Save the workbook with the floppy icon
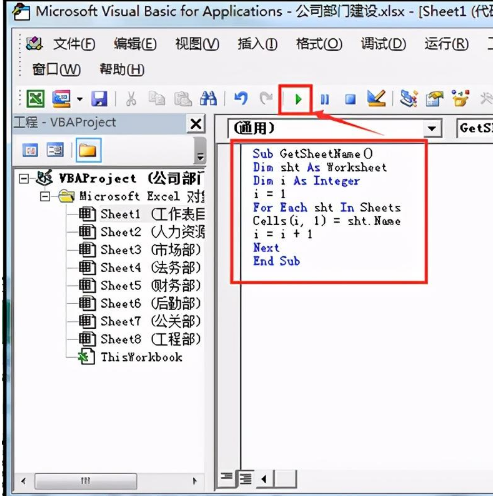This screenshot has height=496, width=493. click(x=99, y=99)
